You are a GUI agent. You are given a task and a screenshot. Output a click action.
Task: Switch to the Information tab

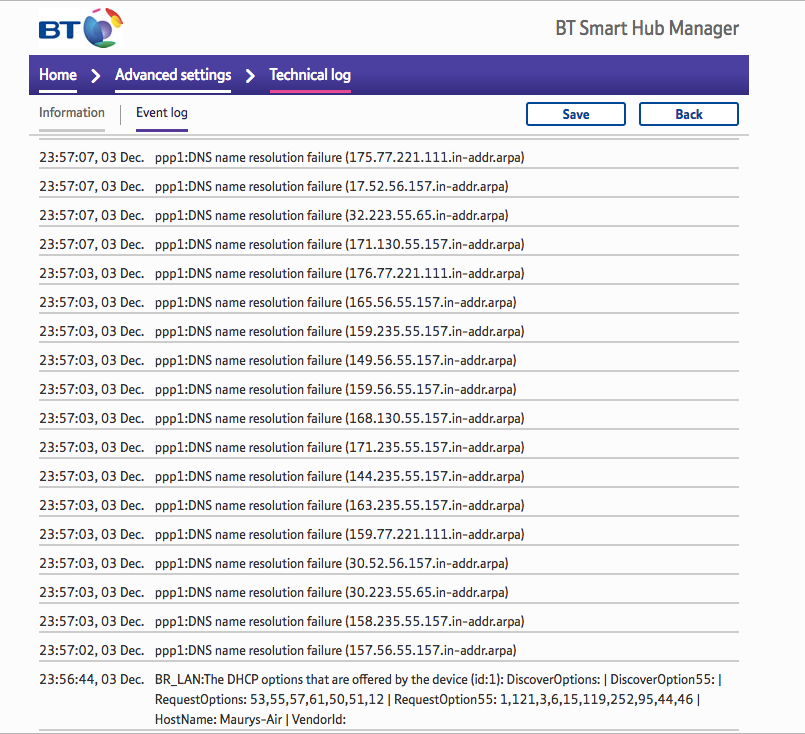coord(72,113)
